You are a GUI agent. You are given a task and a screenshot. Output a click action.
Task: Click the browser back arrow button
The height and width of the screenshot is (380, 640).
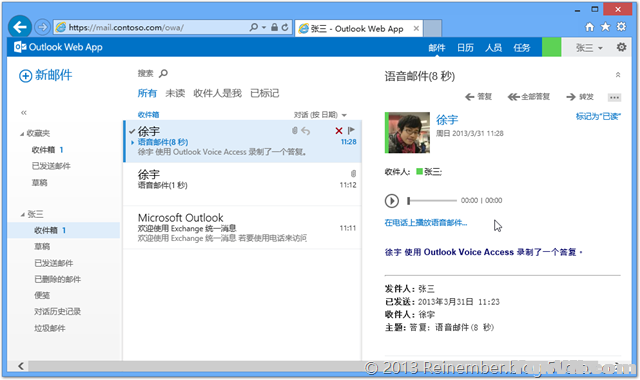[x=20, y=27]
